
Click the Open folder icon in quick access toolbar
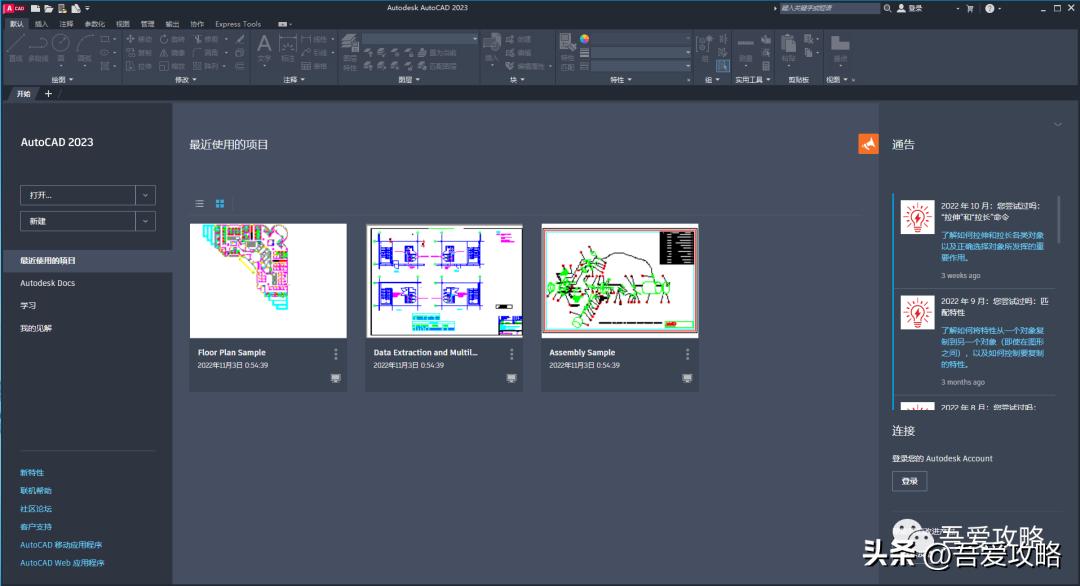click(x=48, y=8)
